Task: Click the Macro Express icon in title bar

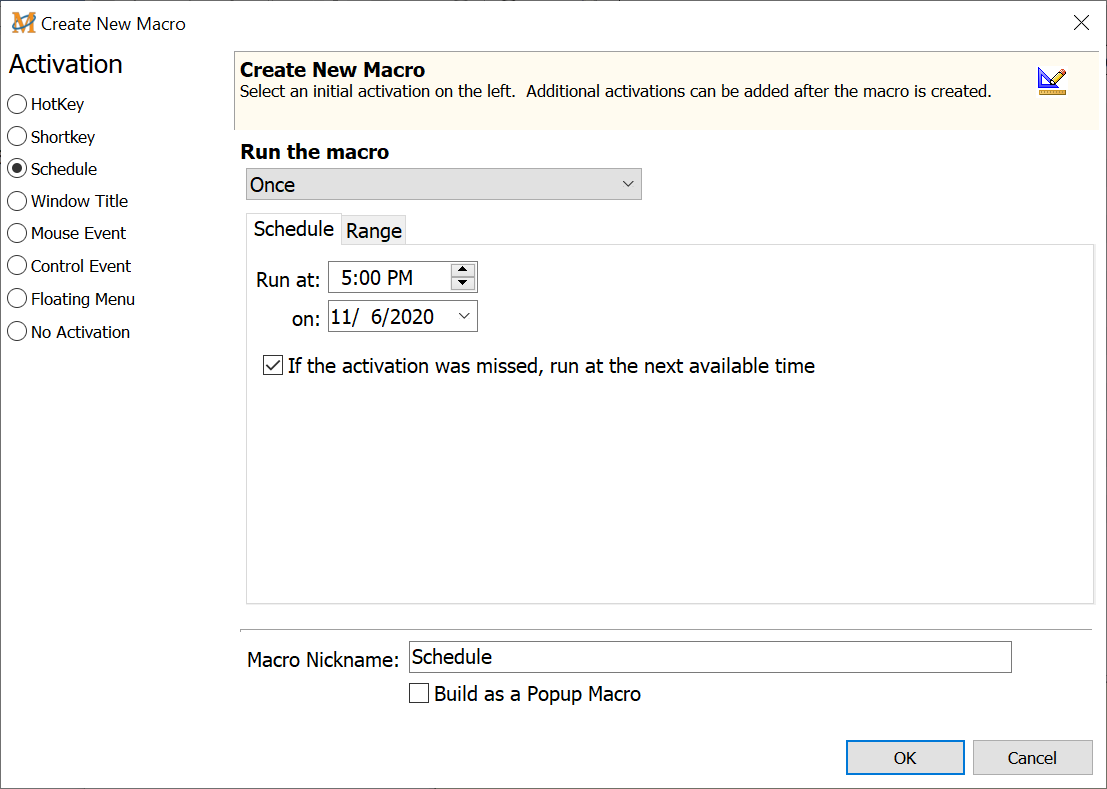Action: point(22,23)
